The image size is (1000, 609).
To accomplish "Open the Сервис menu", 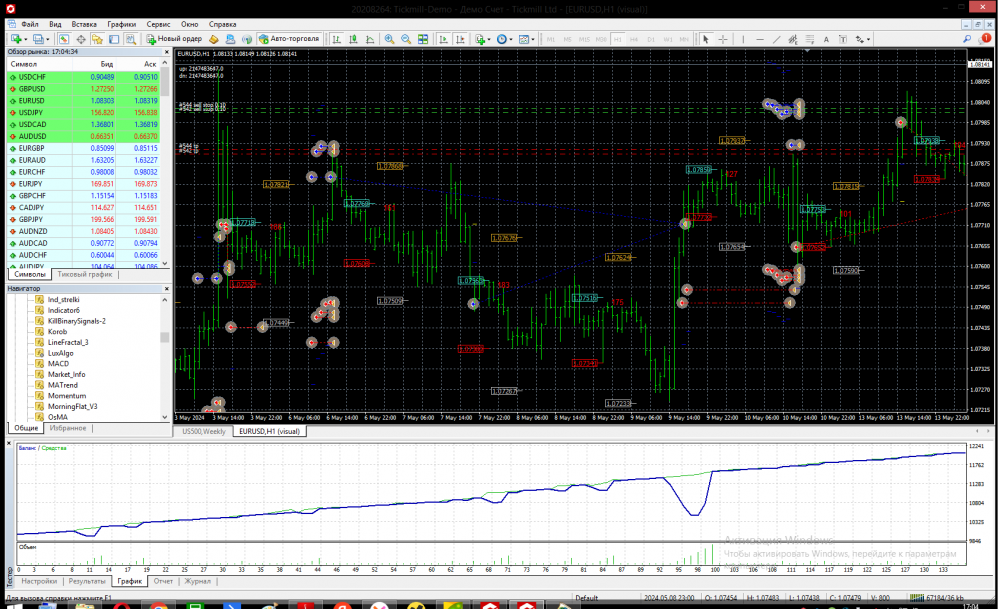I will [x=158, y=24].
